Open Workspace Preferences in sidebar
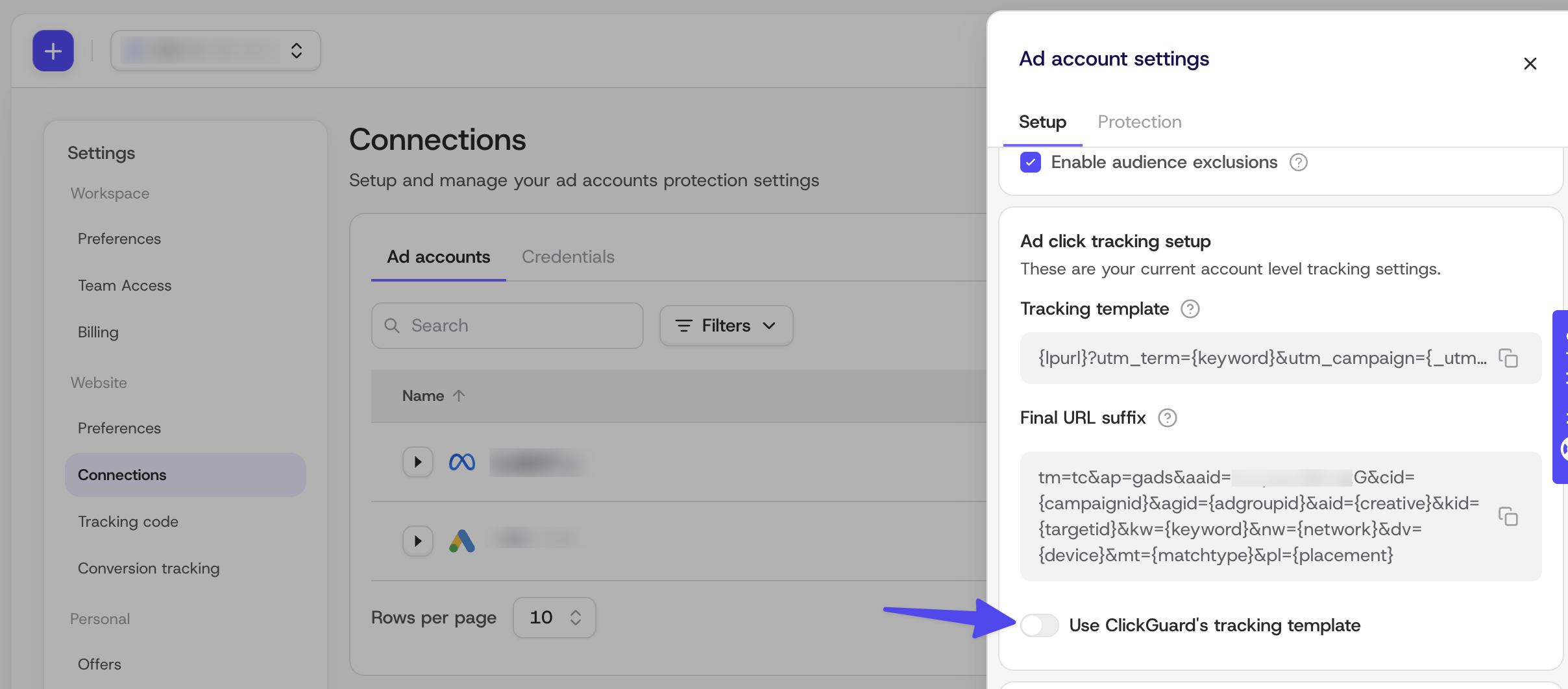 [119, 239]
